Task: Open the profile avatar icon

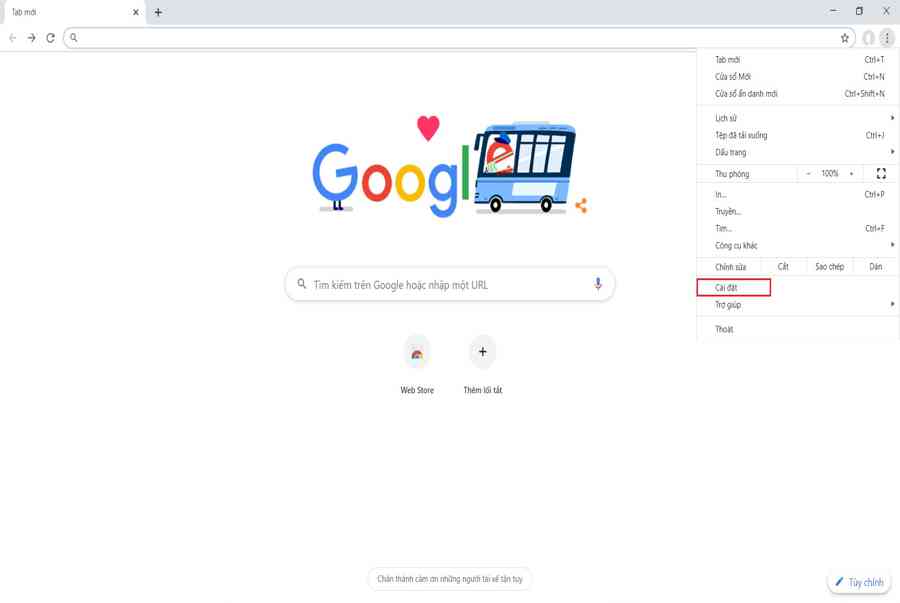Action: point(868,38)
